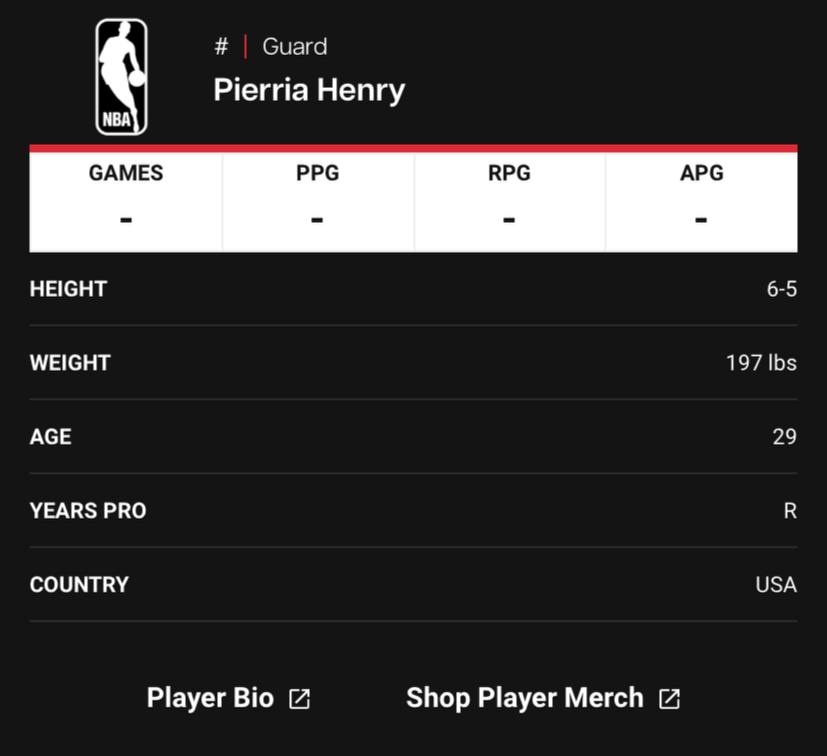This screenshot has width=827, height=756.
Task: Click the age value 29
Action: (x=785, y=437)
